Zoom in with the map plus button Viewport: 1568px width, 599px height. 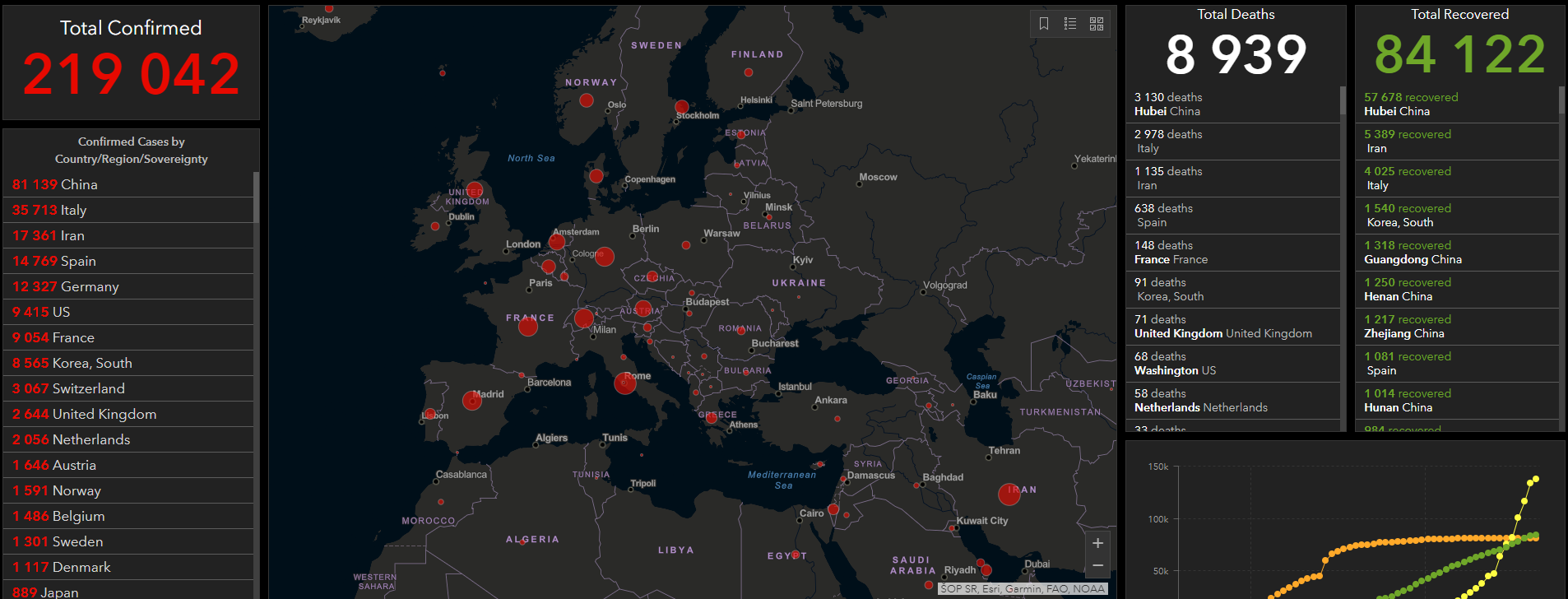coord(1097,543)
